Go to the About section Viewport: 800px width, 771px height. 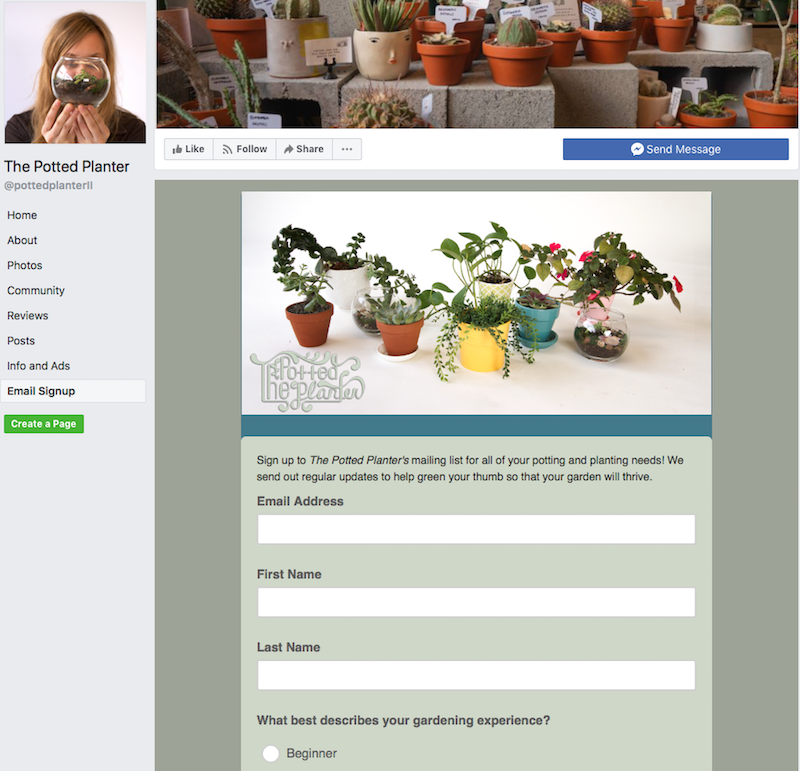pos(22,240)
